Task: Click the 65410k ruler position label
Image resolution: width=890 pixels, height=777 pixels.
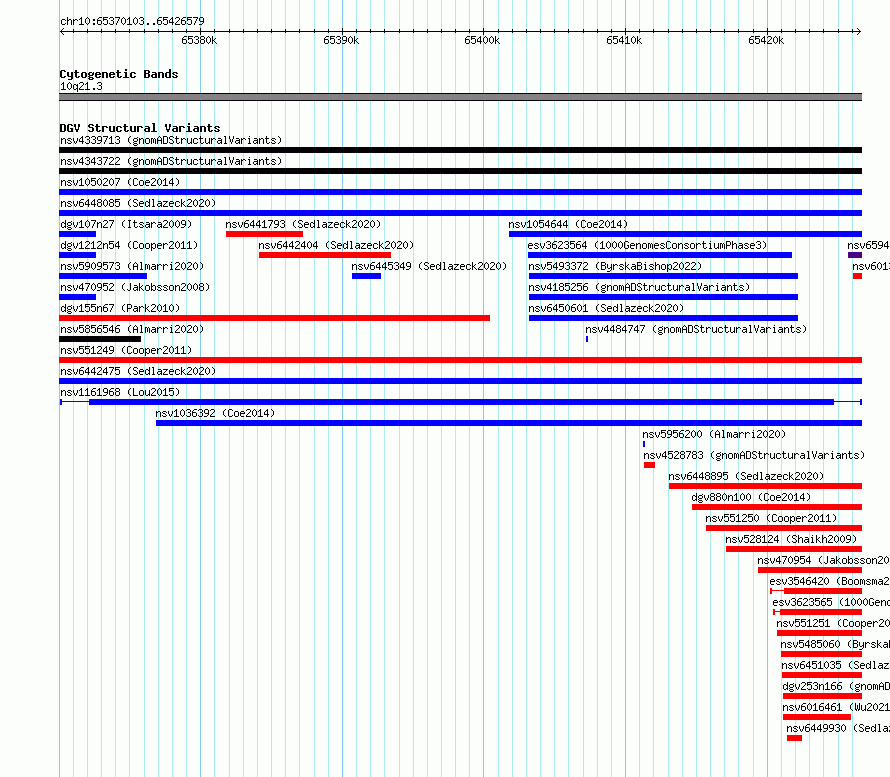Action: pos(624,40)
